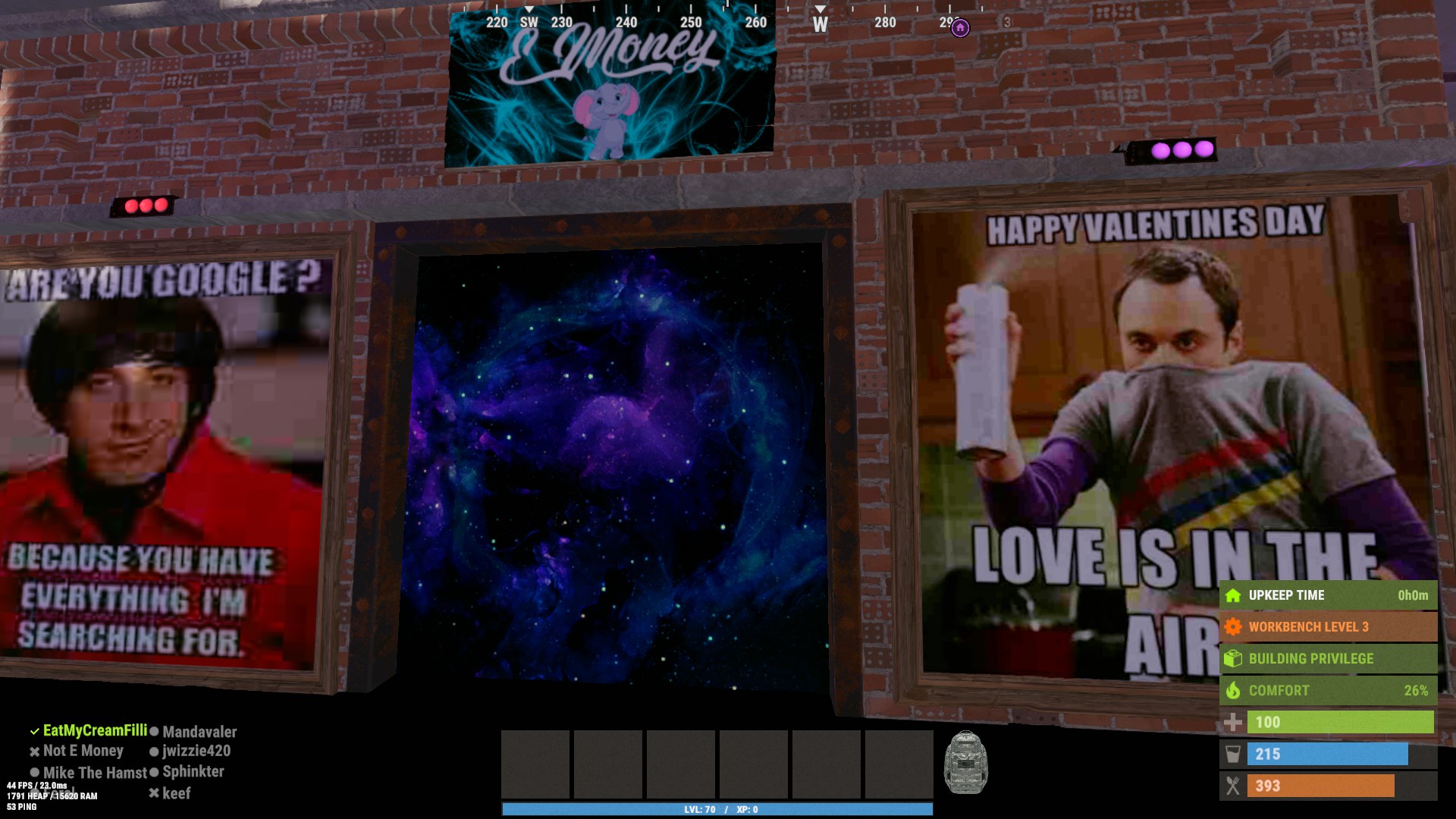Click the Building Privilege cube icon
Image resolution: width=1456 pixels, height=819 pixels.
tap(1233, 658)
